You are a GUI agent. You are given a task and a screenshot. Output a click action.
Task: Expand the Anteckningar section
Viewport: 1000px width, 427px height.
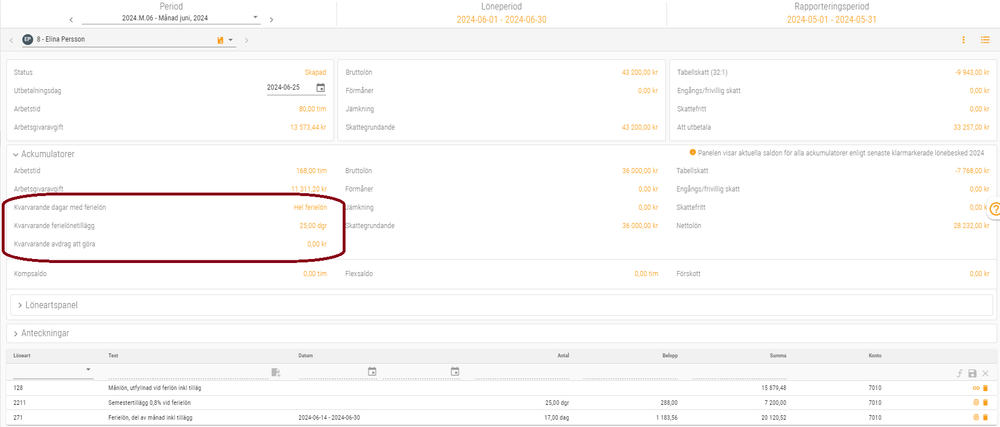coord(19,332)
